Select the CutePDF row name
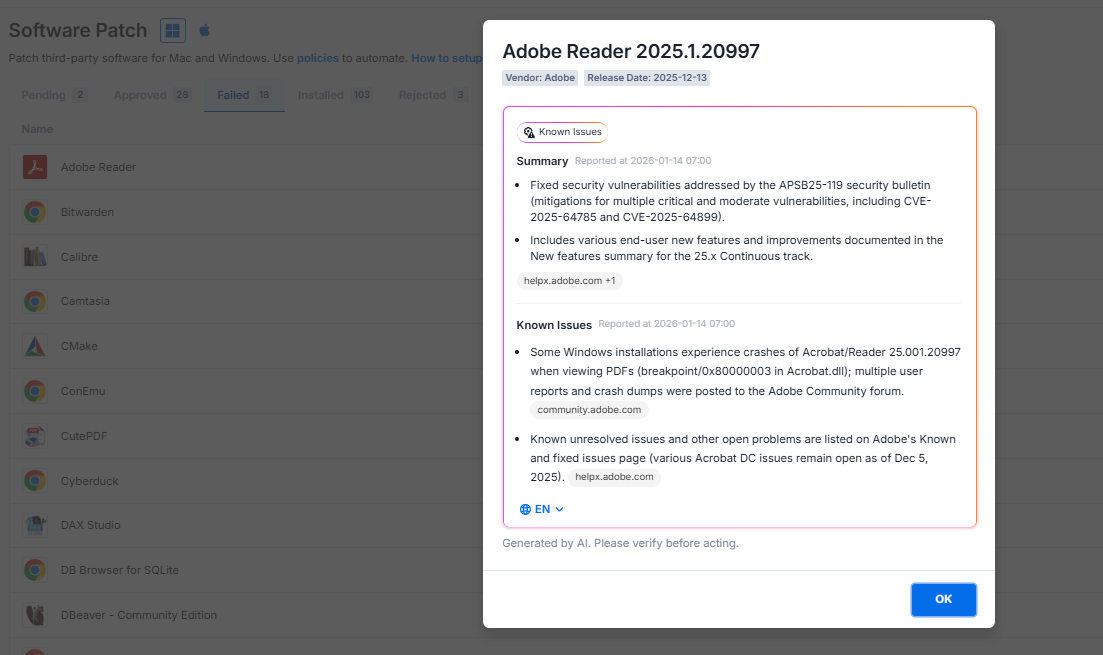The image size is (1103, 655). (84, 436)
